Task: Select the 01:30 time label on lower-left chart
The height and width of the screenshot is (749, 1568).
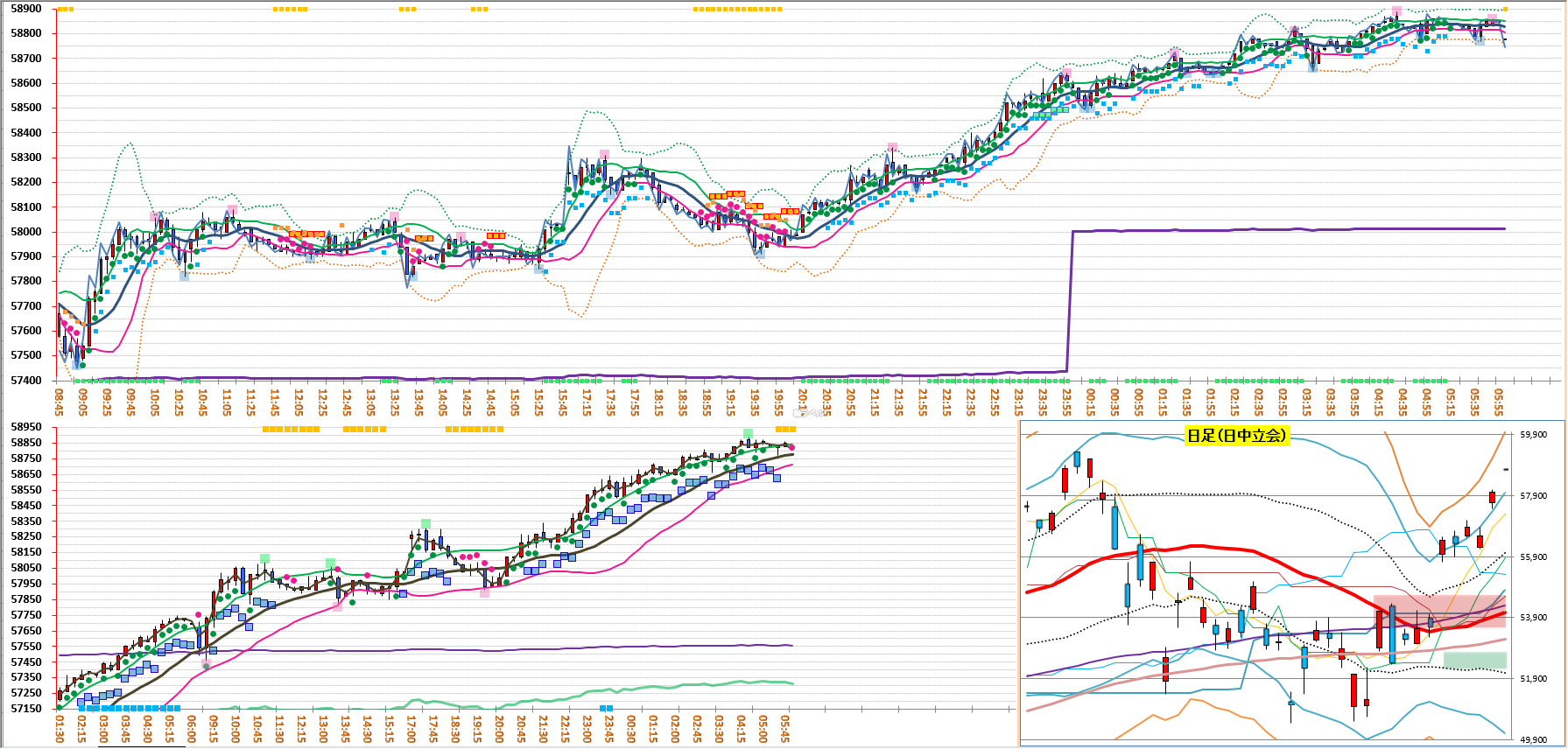Action: [60, 728]
